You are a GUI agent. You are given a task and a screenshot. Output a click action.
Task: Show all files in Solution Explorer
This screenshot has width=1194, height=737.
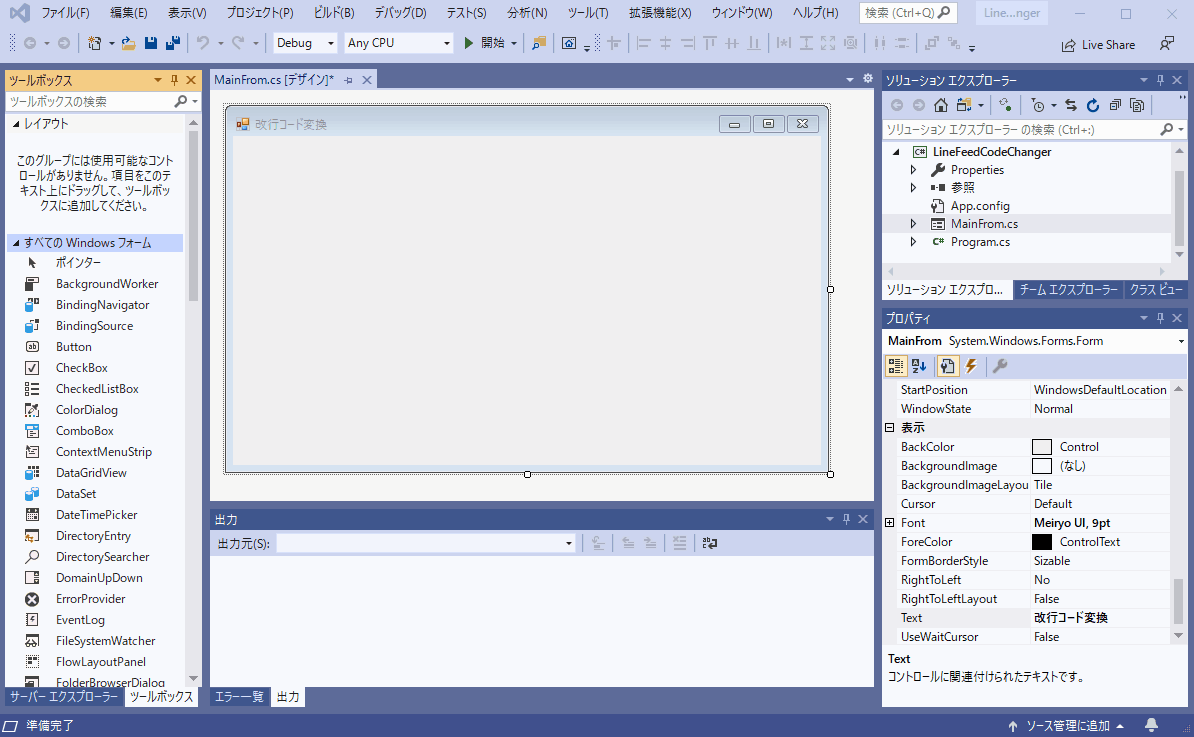coord(1137,105)
